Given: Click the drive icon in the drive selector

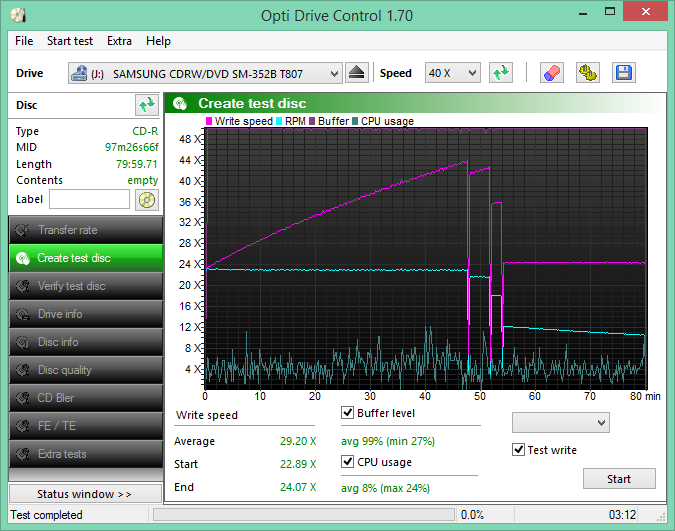Looking at the screenshot, I should point(79,73).
